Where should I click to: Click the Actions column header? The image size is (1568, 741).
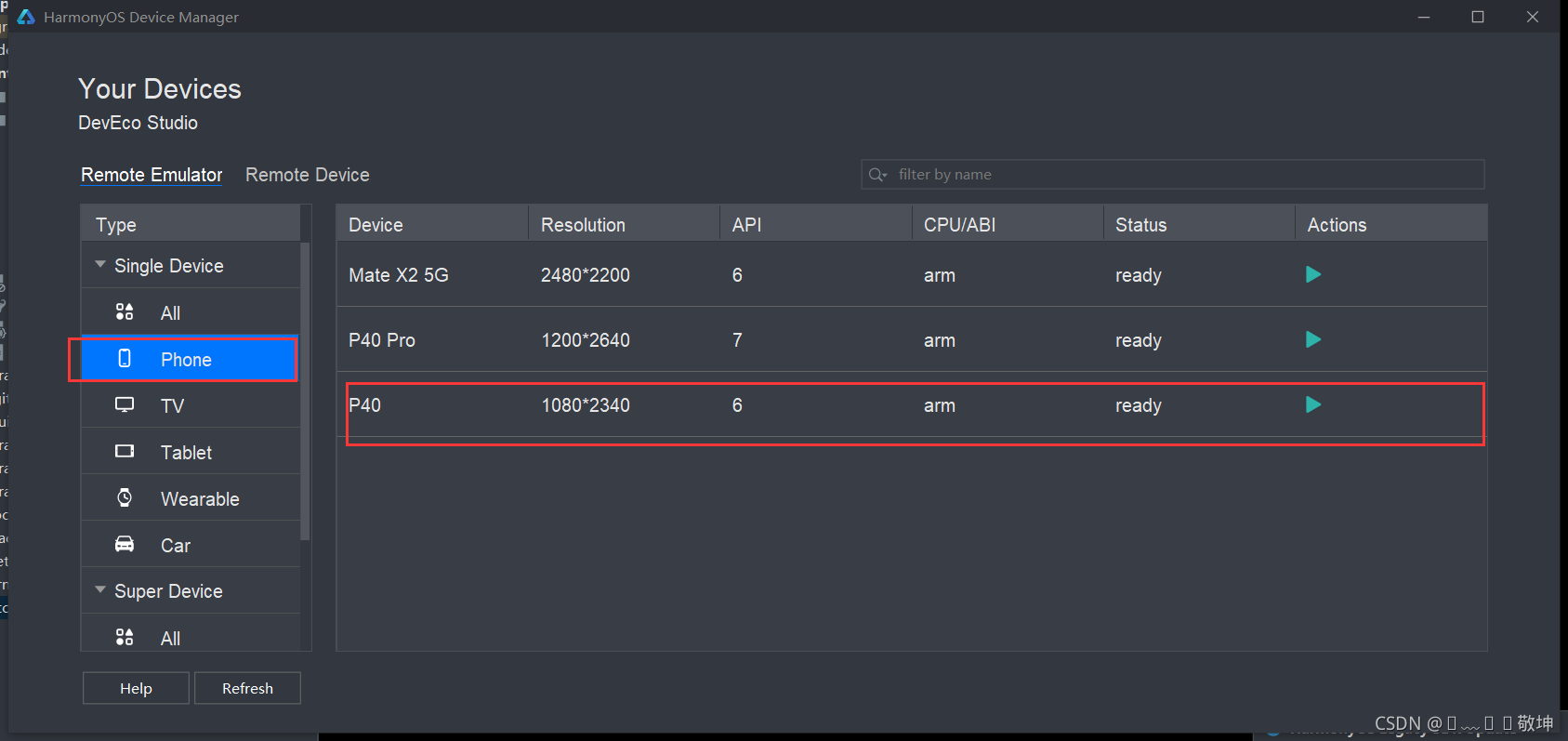pyautogui.click(x=1391, y=224)
